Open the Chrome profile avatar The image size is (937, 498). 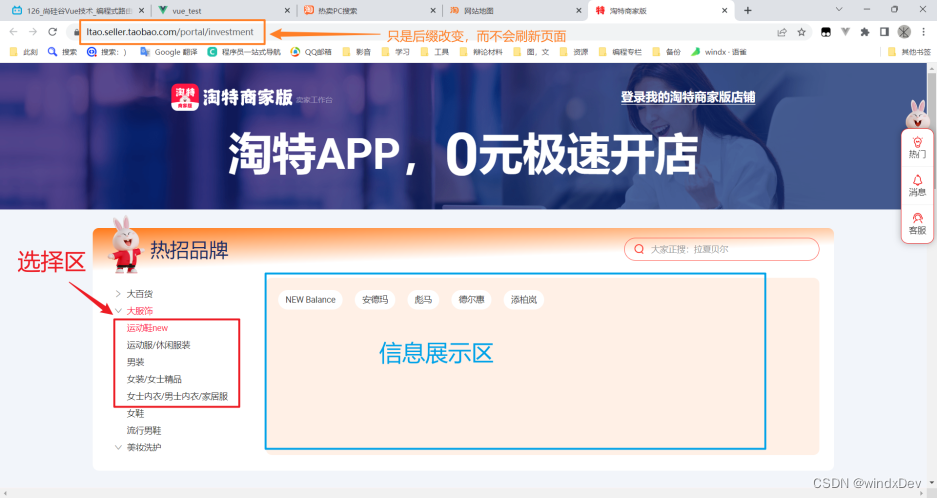coord(904,32)
